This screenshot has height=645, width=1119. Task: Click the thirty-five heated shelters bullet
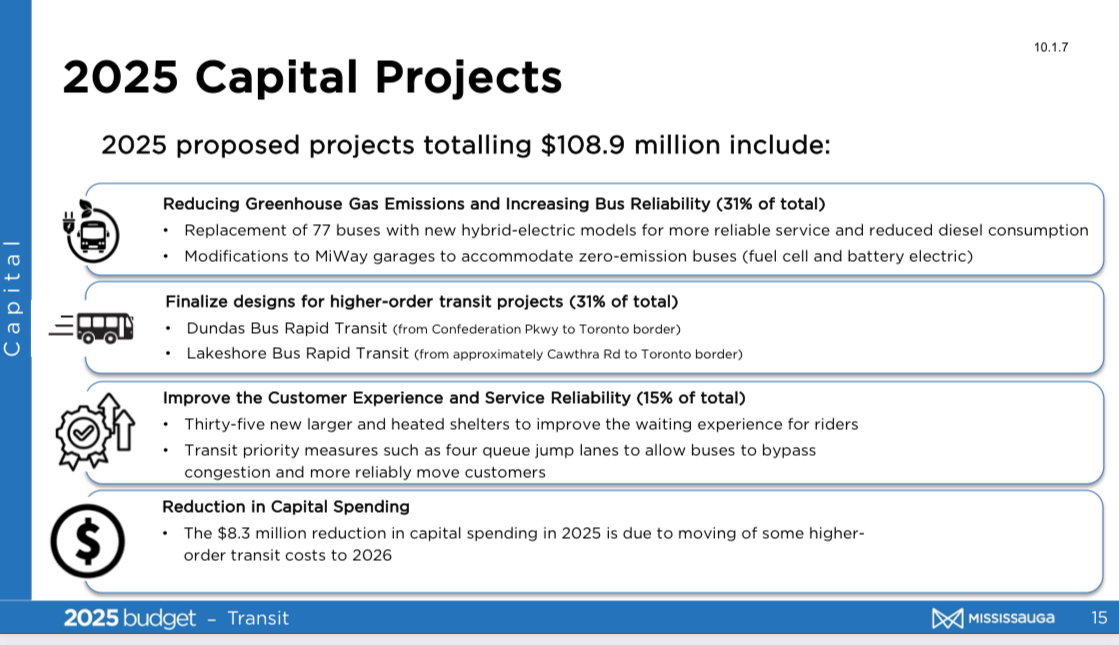(521, 424)
